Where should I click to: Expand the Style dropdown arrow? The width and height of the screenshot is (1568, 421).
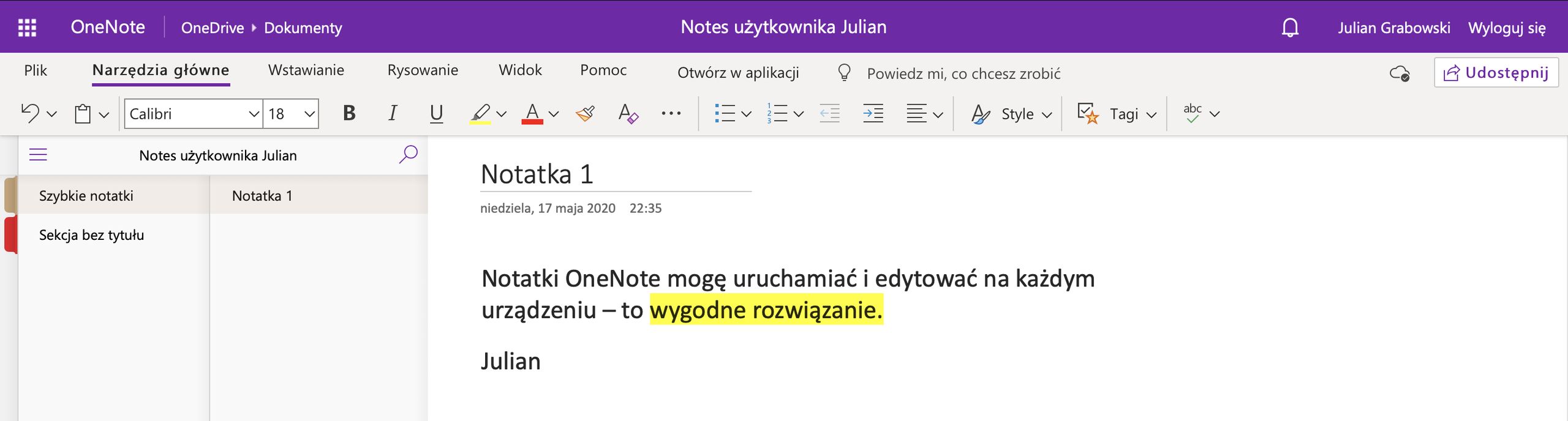(1047, 114)
